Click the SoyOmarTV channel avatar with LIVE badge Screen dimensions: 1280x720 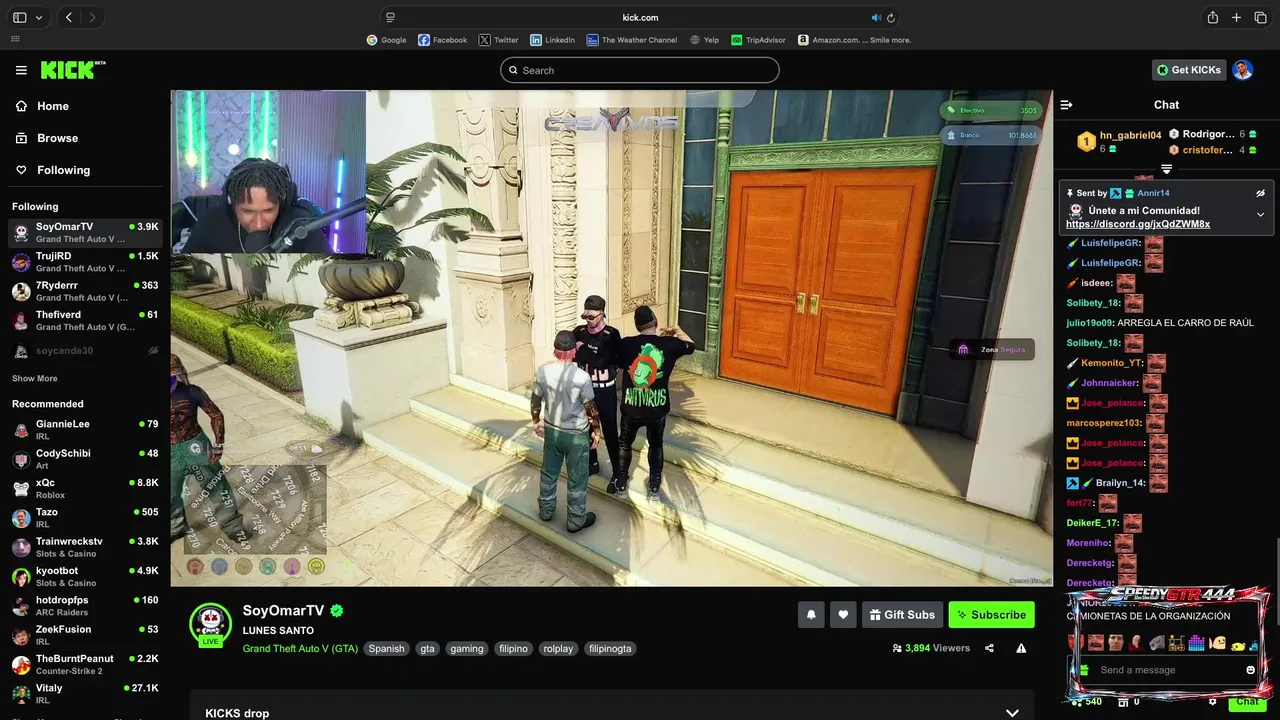click(x=210, y=625)
